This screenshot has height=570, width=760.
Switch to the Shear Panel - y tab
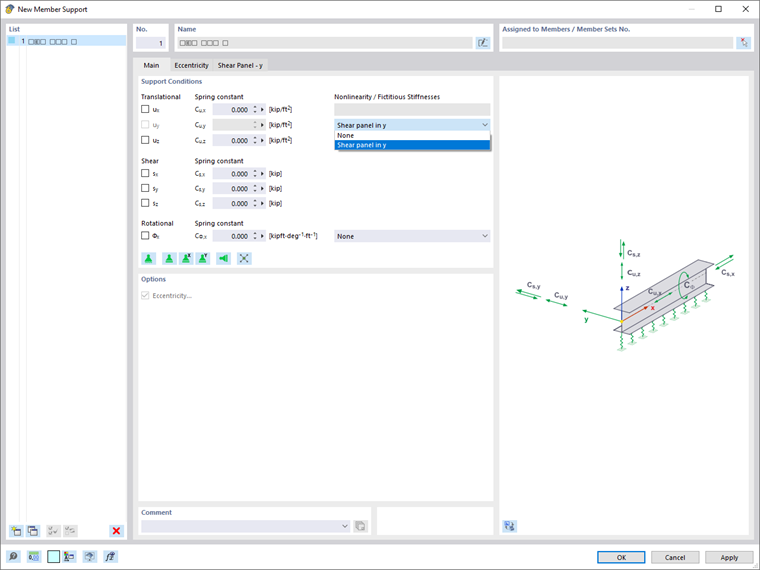240,65
